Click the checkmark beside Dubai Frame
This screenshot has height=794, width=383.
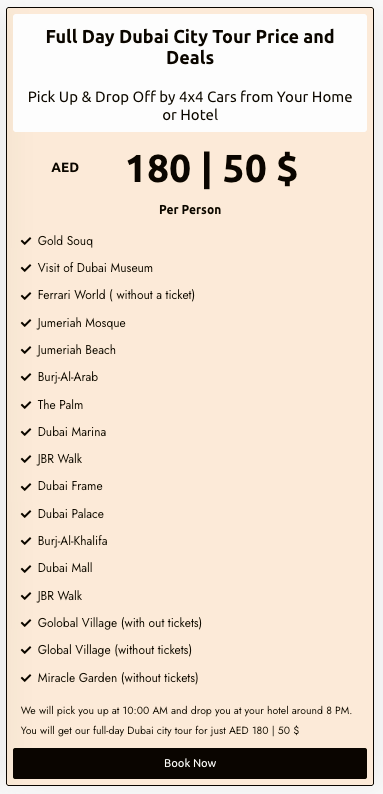coord(26,487)
